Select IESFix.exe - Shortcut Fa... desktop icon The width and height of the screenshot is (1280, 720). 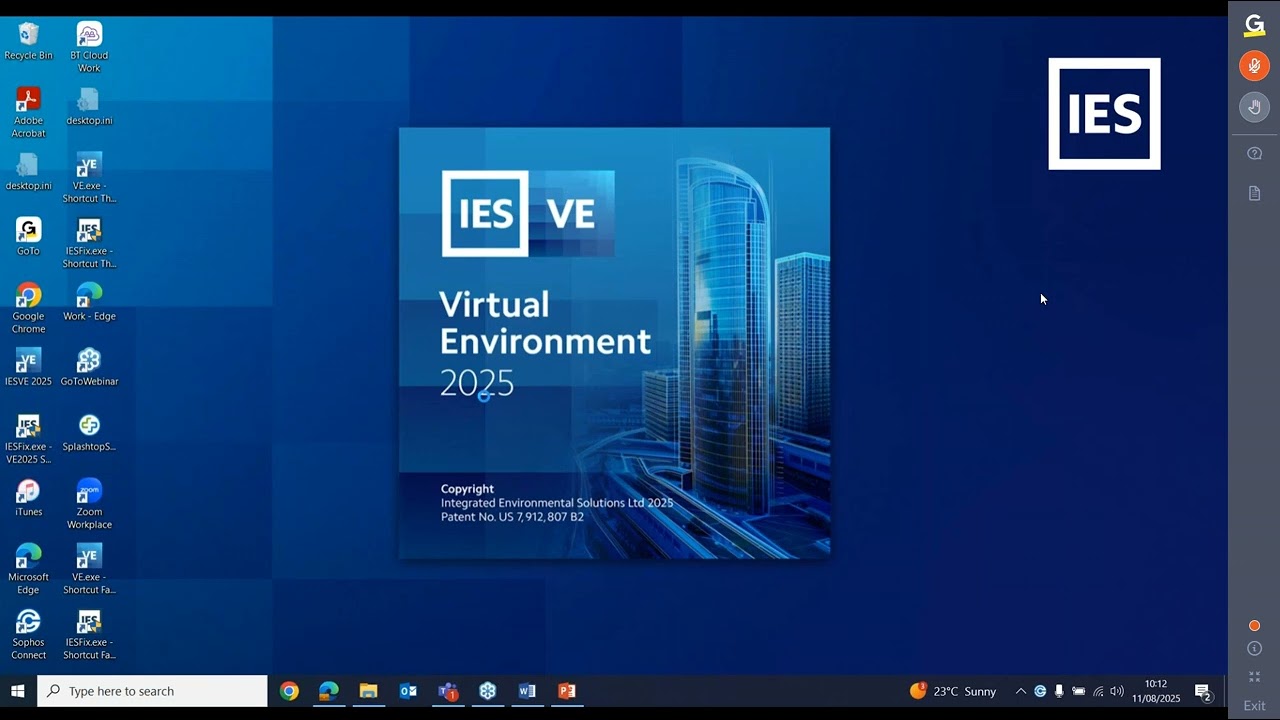click(x=89, y=635)
